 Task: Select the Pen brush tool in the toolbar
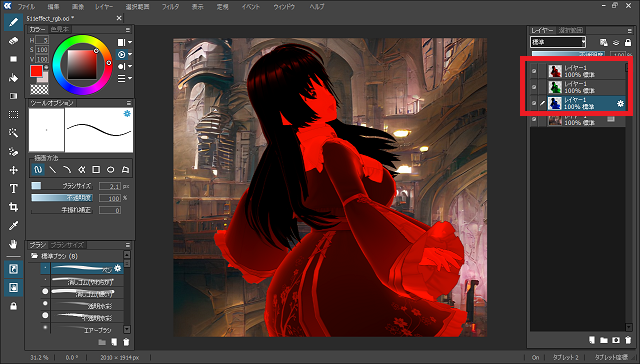pos(13,22)
